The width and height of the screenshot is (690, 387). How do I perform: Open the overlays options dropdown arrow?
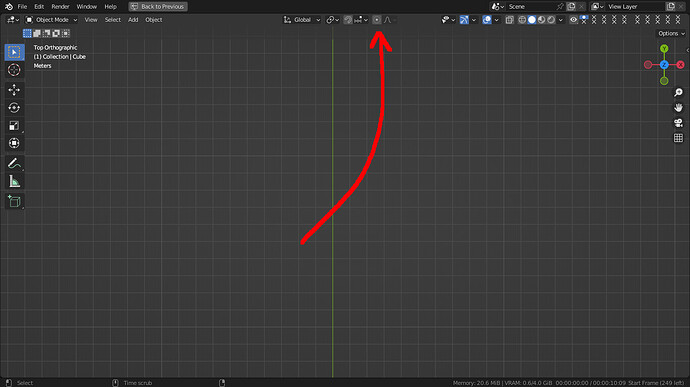pos(497,20)
